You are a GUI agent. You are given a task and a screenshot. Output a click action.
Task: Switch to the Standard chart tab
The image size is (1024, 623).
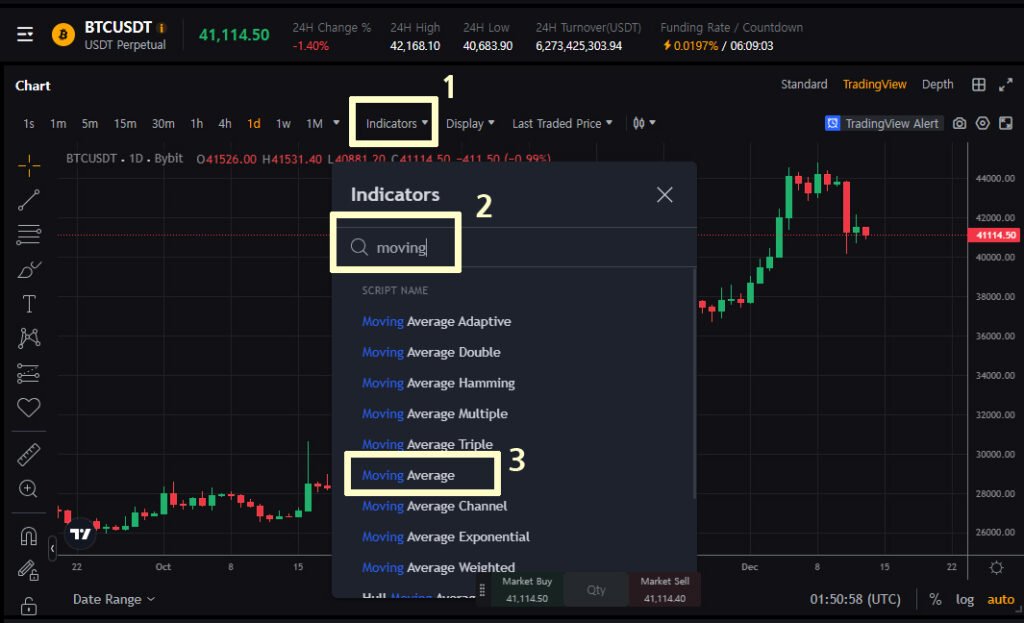point(804,84)
